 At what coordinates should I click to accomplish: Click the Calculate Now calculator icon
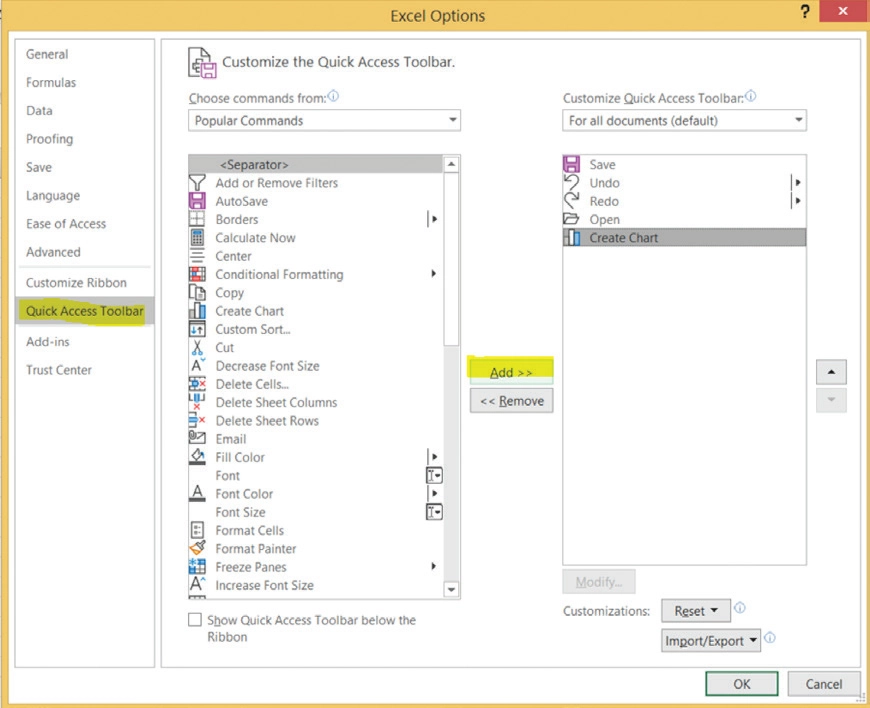point(197,237)
